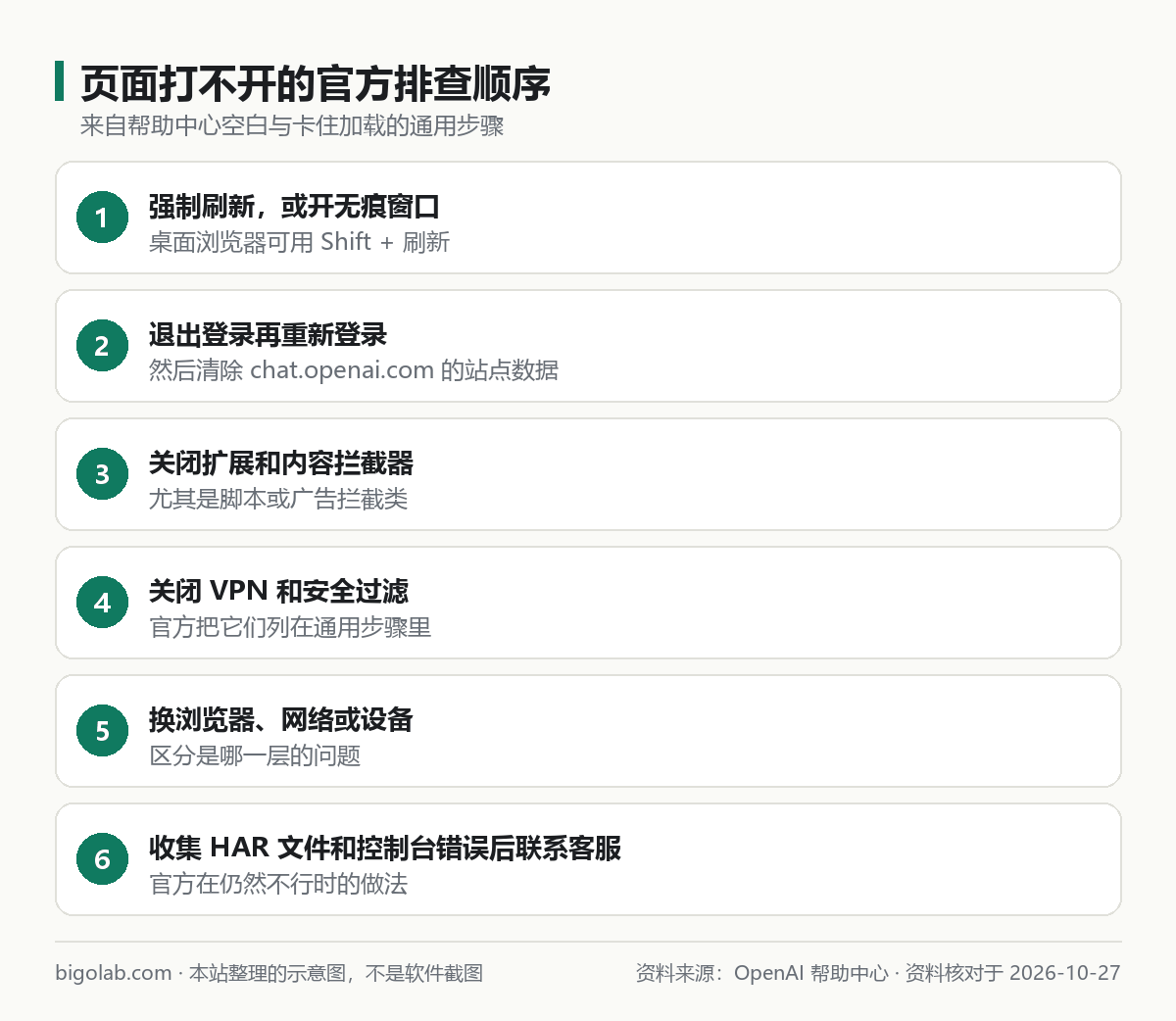
Task: Select the line 然后清除 chat.openai.com 的站点数据
Action: (354, 370)
